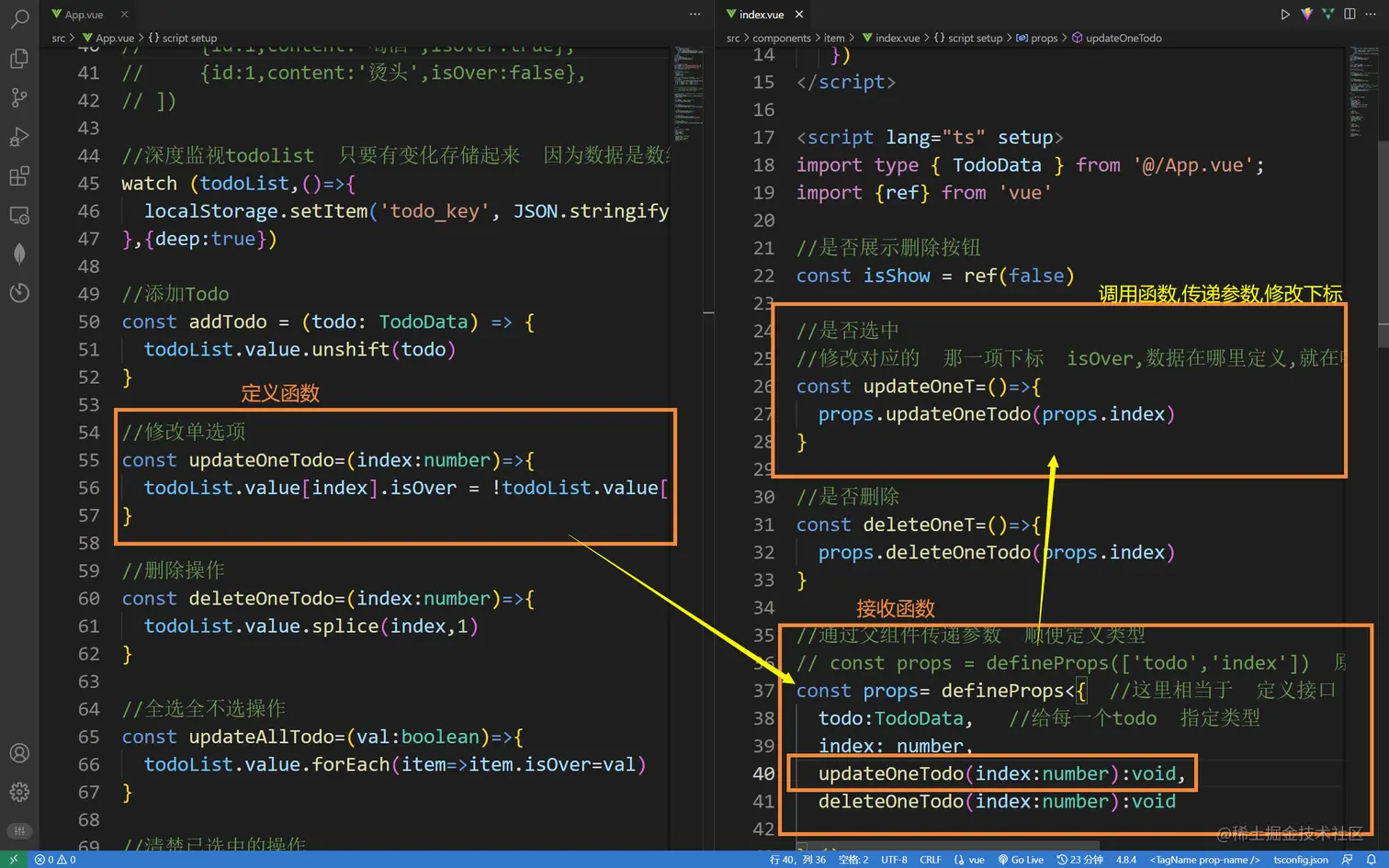This screenshot has height=868, width=1389.
Task: Click 'isShow' on index.vue line 22
Action: tap(897, 276)
